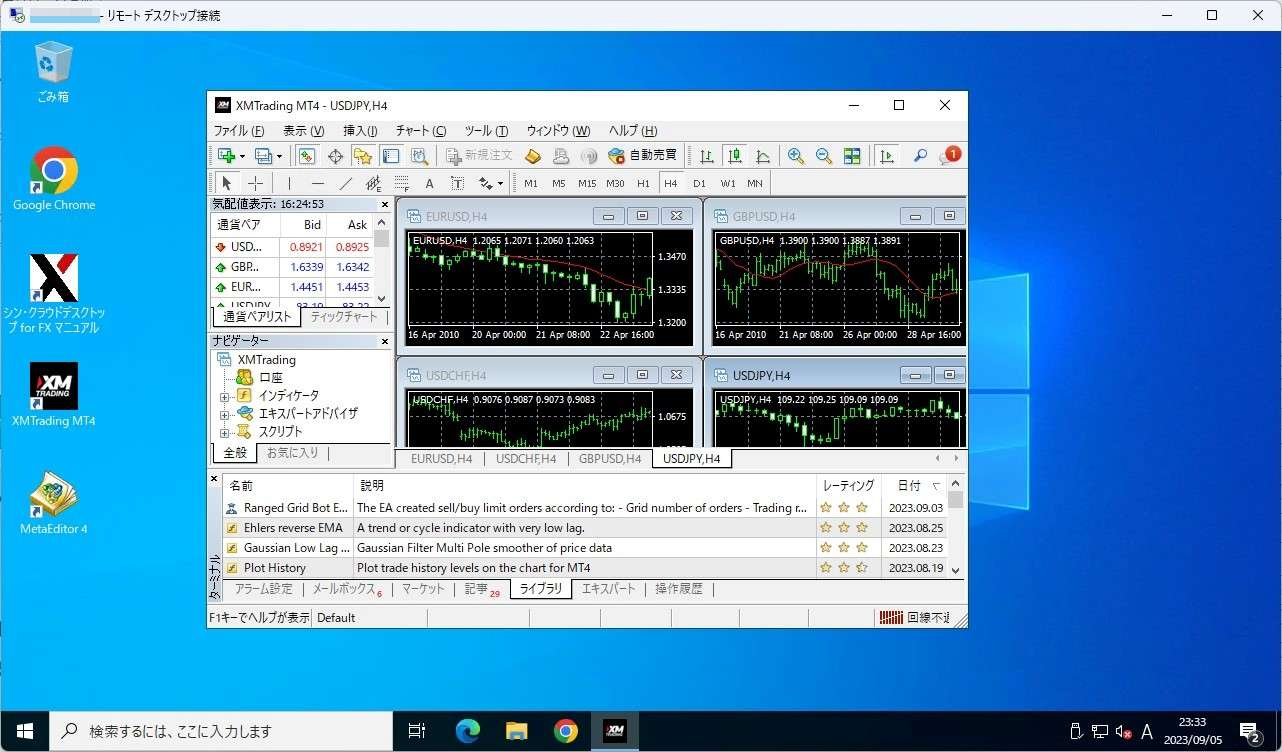The height and width of the screenshot is (752, 1282).
Task: Select the text label T tool
Action: [457, 183]
